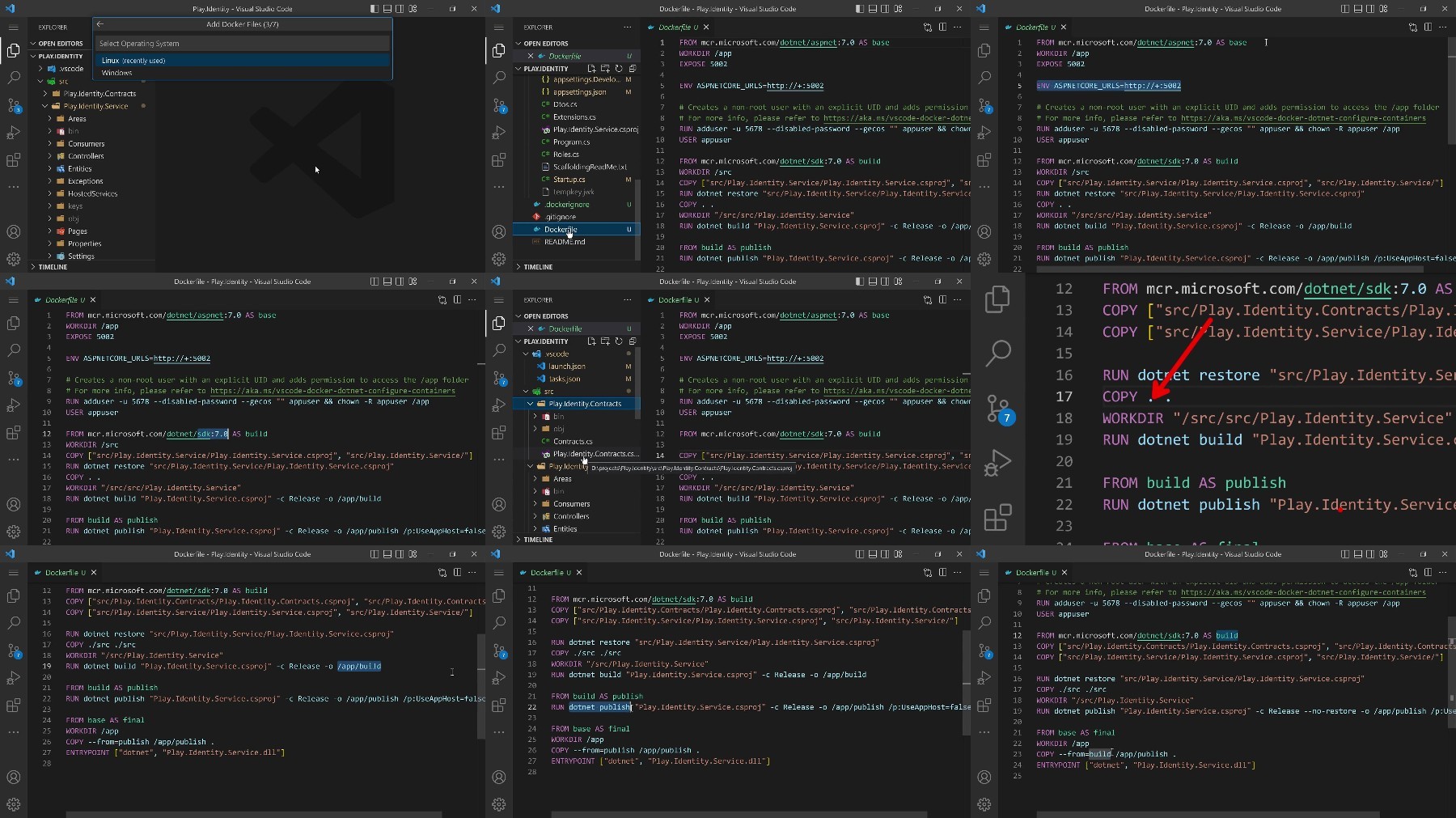Click the Select Operating System input field
Viewport: 1456px width, 818px height.
pyautogui.click(x=243, y=43)
